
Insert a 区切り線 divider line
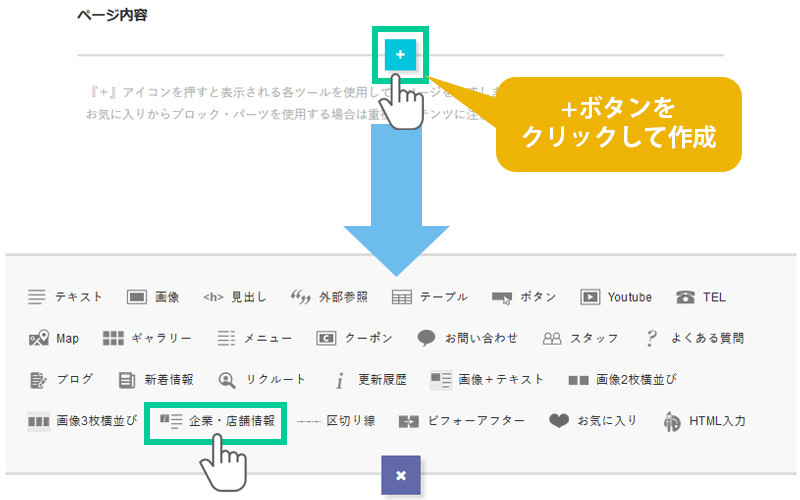pos(336,421)
